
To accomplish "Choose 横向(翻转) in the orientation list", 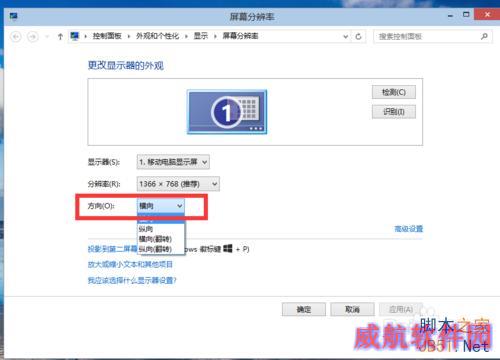I will point(161,239).
